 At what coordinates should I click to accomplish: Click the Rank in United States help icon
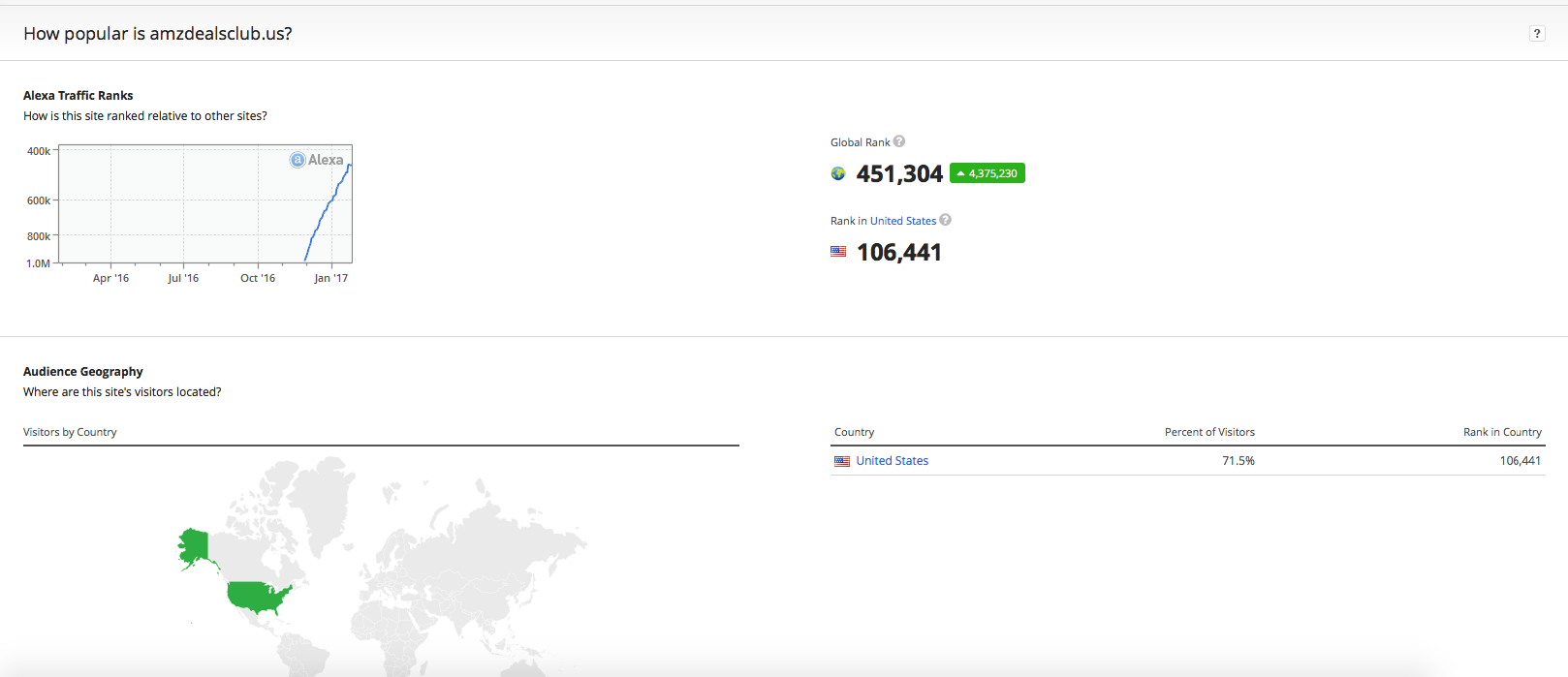946,220
